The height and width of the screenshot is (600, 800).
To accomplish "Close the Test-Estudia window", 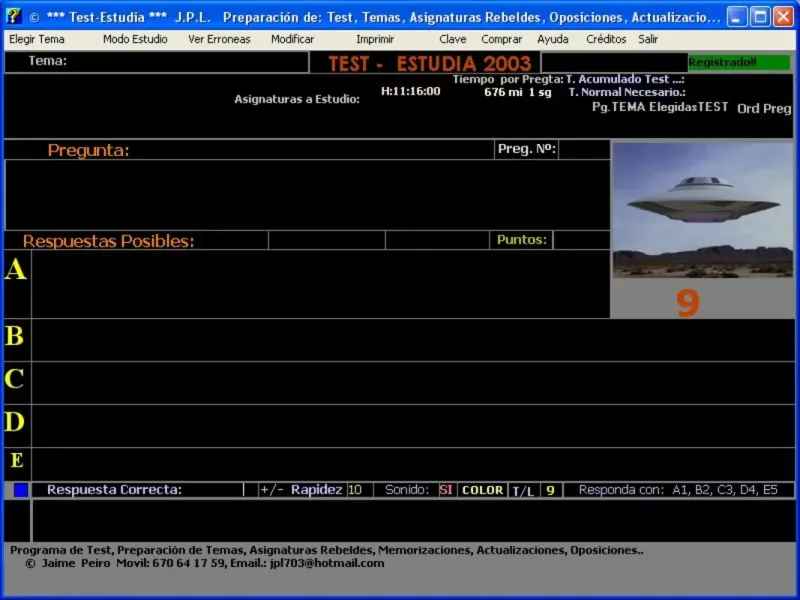I will 783,17.
